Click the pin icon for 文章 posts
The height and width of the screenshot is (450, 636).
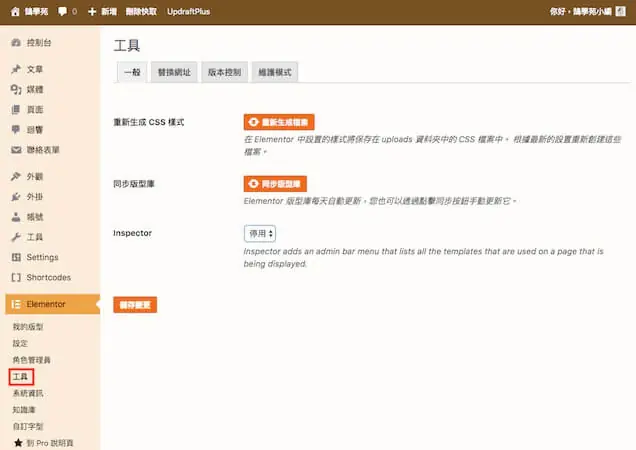[16, 69]
